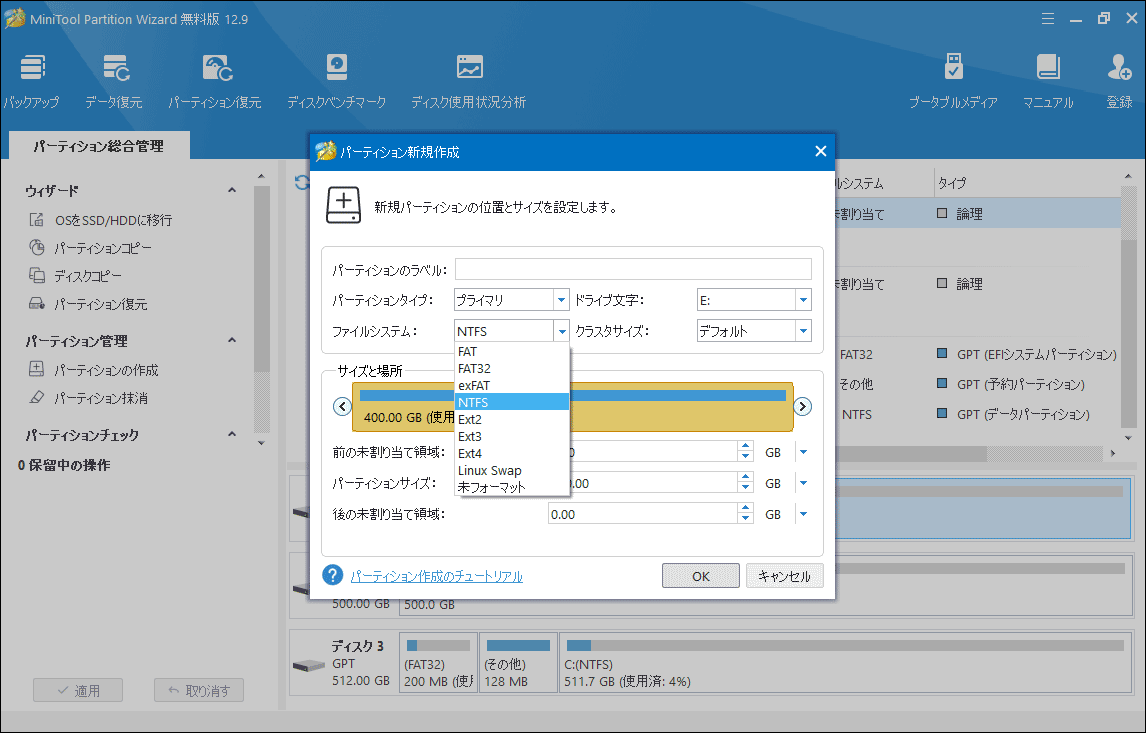This screenshot has width=1146, height=733.
Task: Open unit dropdown for 後の未割り当て領域
Action: pyautogui.click(x=803, y=514)
